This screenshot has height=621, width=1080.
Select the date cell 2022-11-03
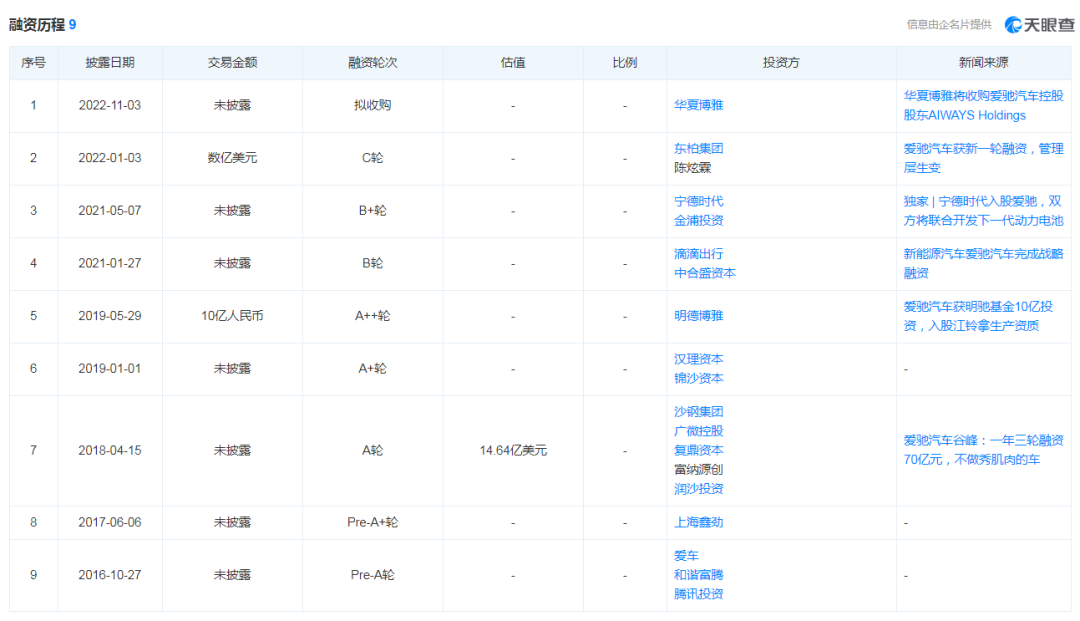coord(110,105)
